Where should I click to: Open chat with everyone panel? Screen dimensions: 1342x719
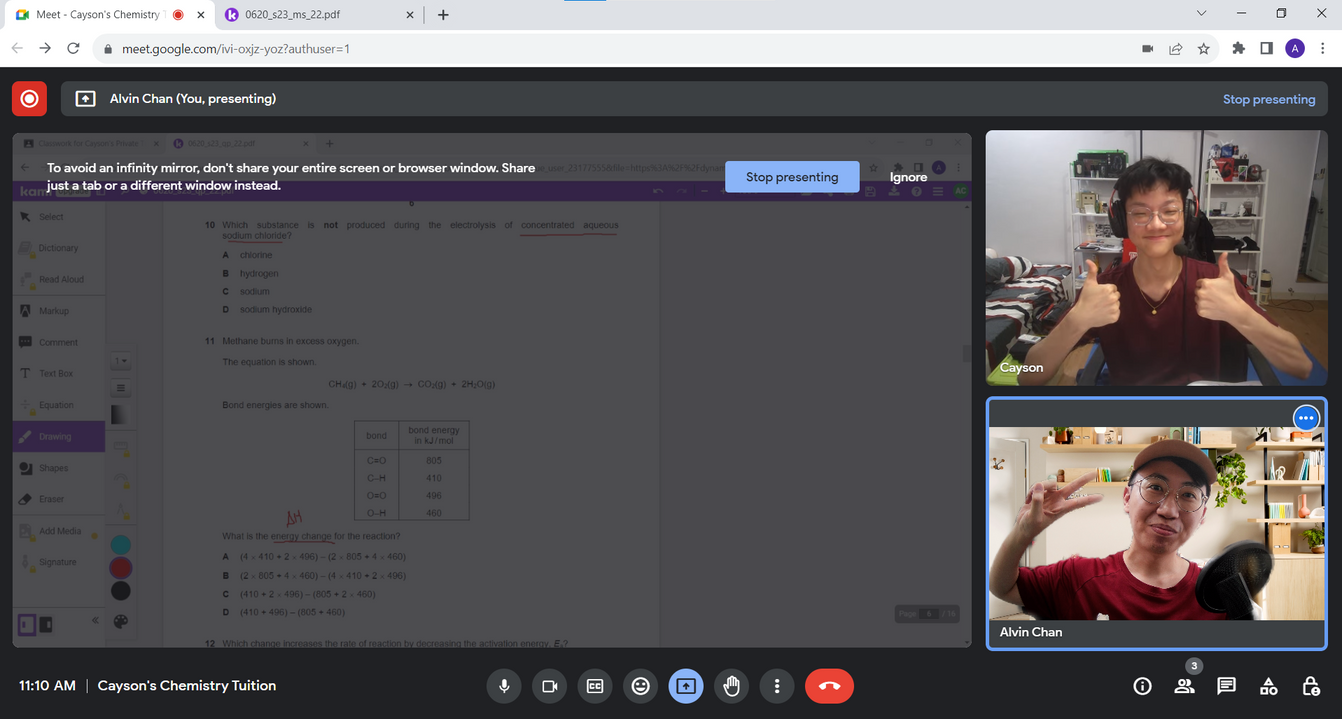(1226, 686)
